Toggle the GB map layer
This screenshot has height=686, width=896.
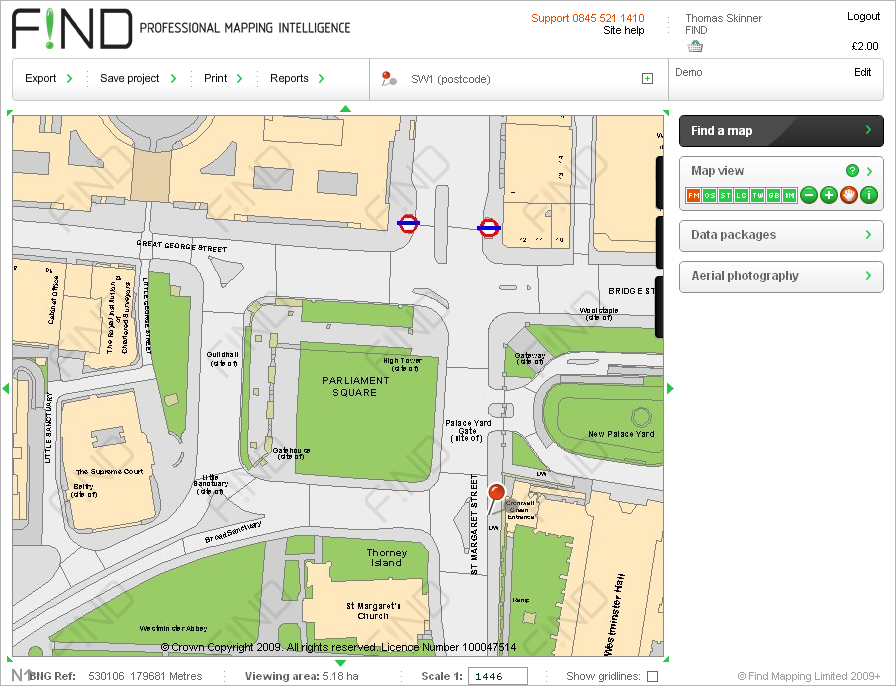(774, 196)
